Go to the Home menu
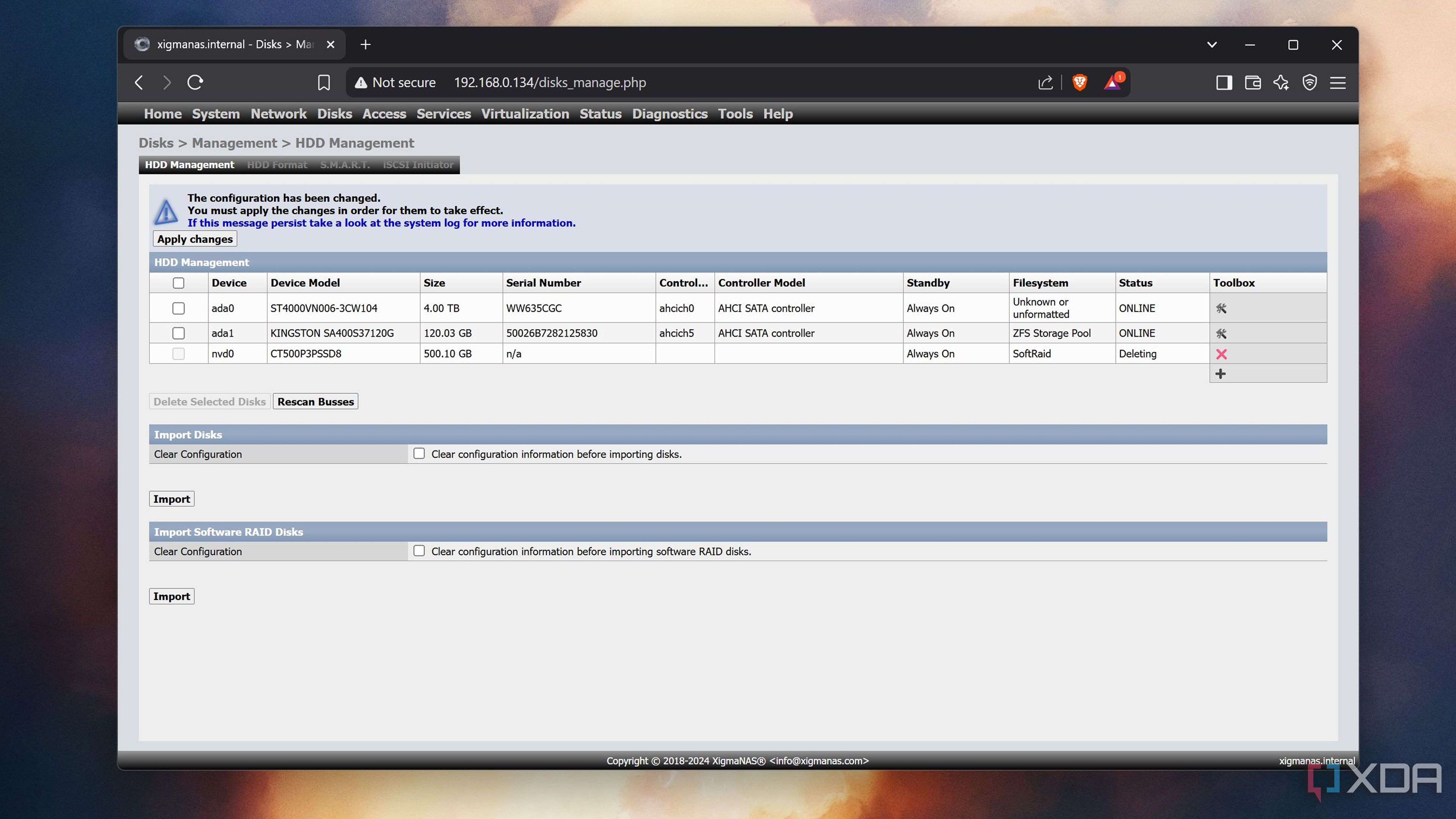Viewport: 1456px width, 819px height. click(163, 114)
